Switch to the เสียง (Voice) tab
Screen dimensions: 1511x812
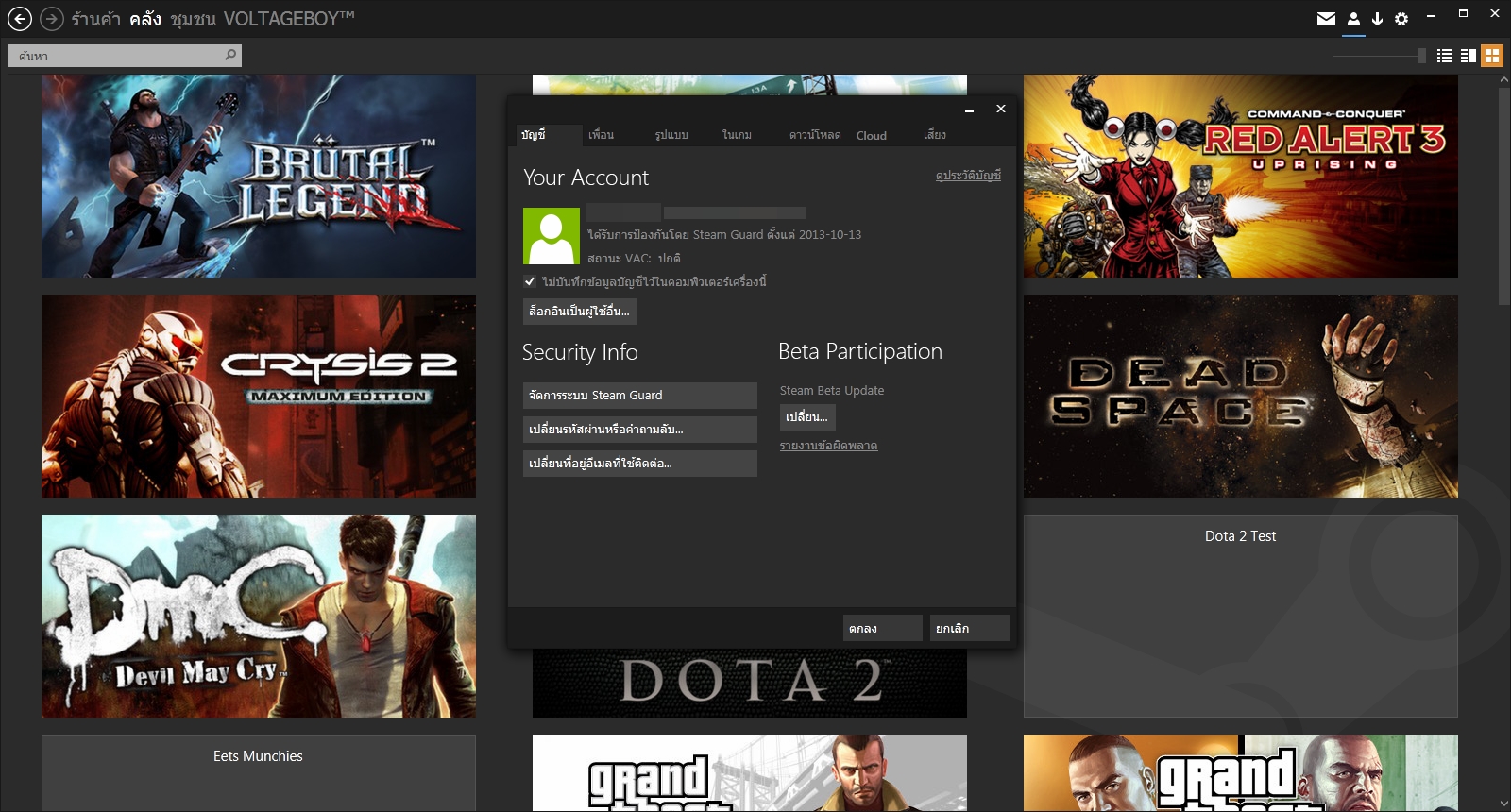point(935,135)
